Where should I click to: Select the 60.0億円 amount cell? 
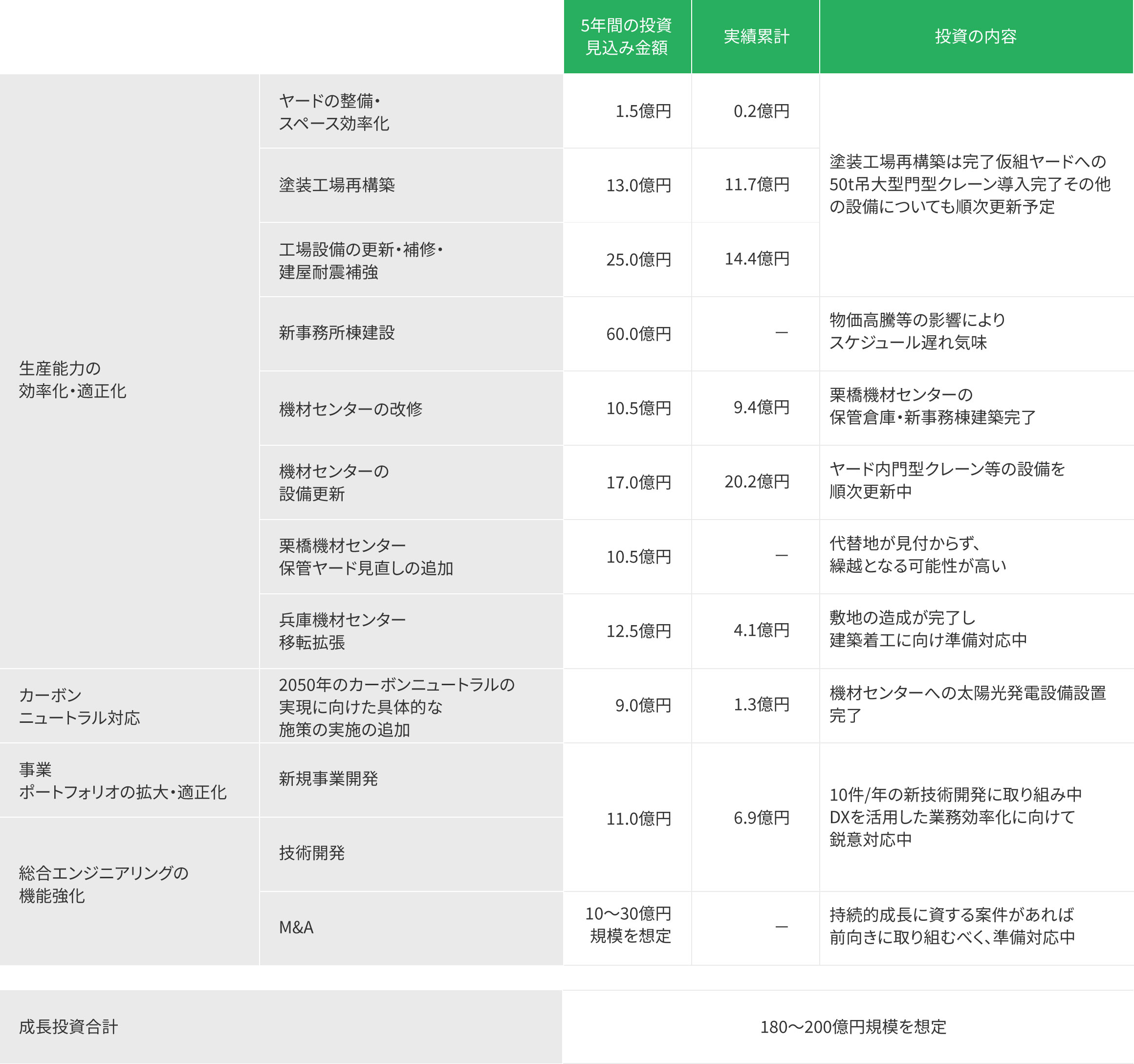pos(638,334)
